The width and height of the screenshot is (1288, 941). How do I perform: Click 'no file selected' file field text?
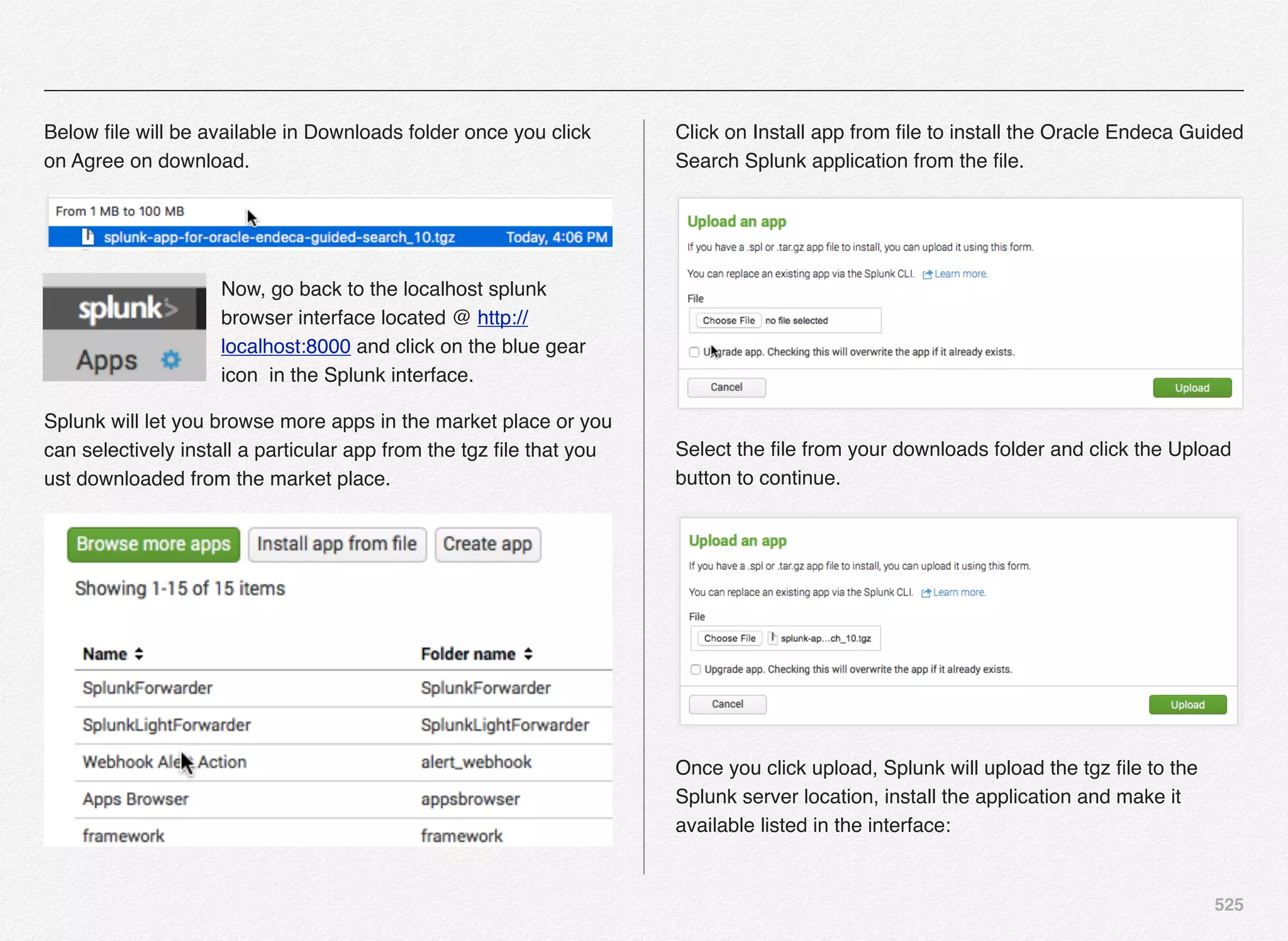coord(797,321)
